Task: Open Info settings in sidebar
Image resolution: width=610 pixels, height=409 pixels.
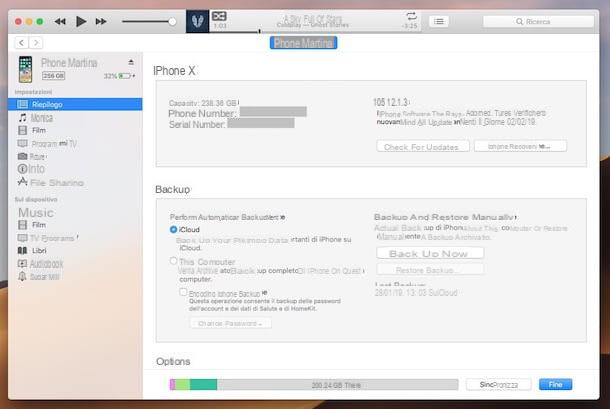Action: click(x=75, y=169)
